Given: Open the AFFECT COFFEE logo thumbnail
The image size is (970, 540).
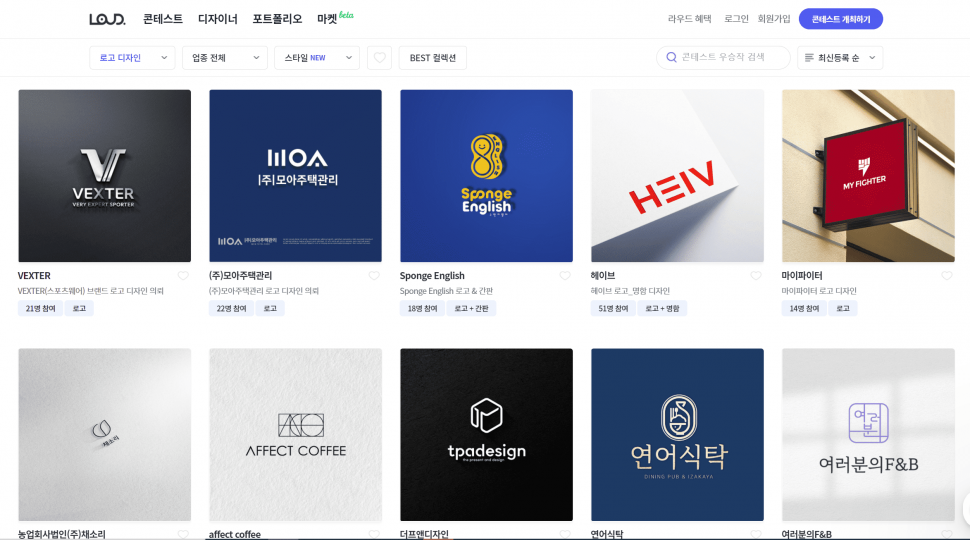Looking at the screenshot, I should click(x=296, y=435).
